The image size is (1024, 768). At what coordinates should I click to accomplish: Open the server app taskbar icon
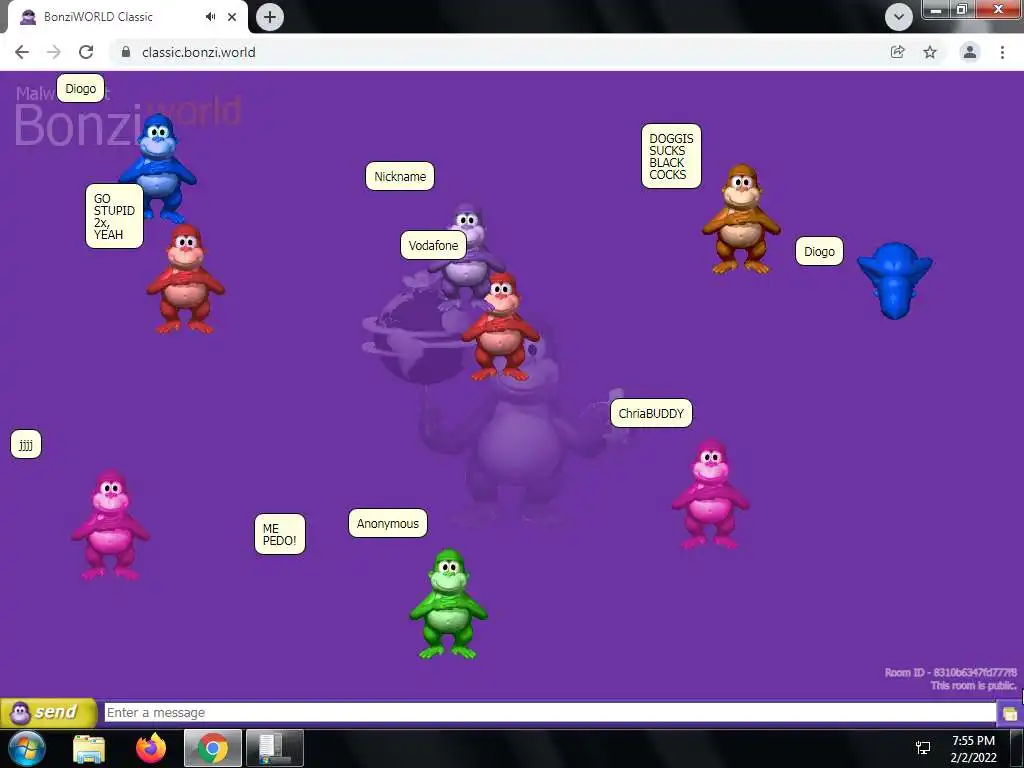[x=275, y=748]
